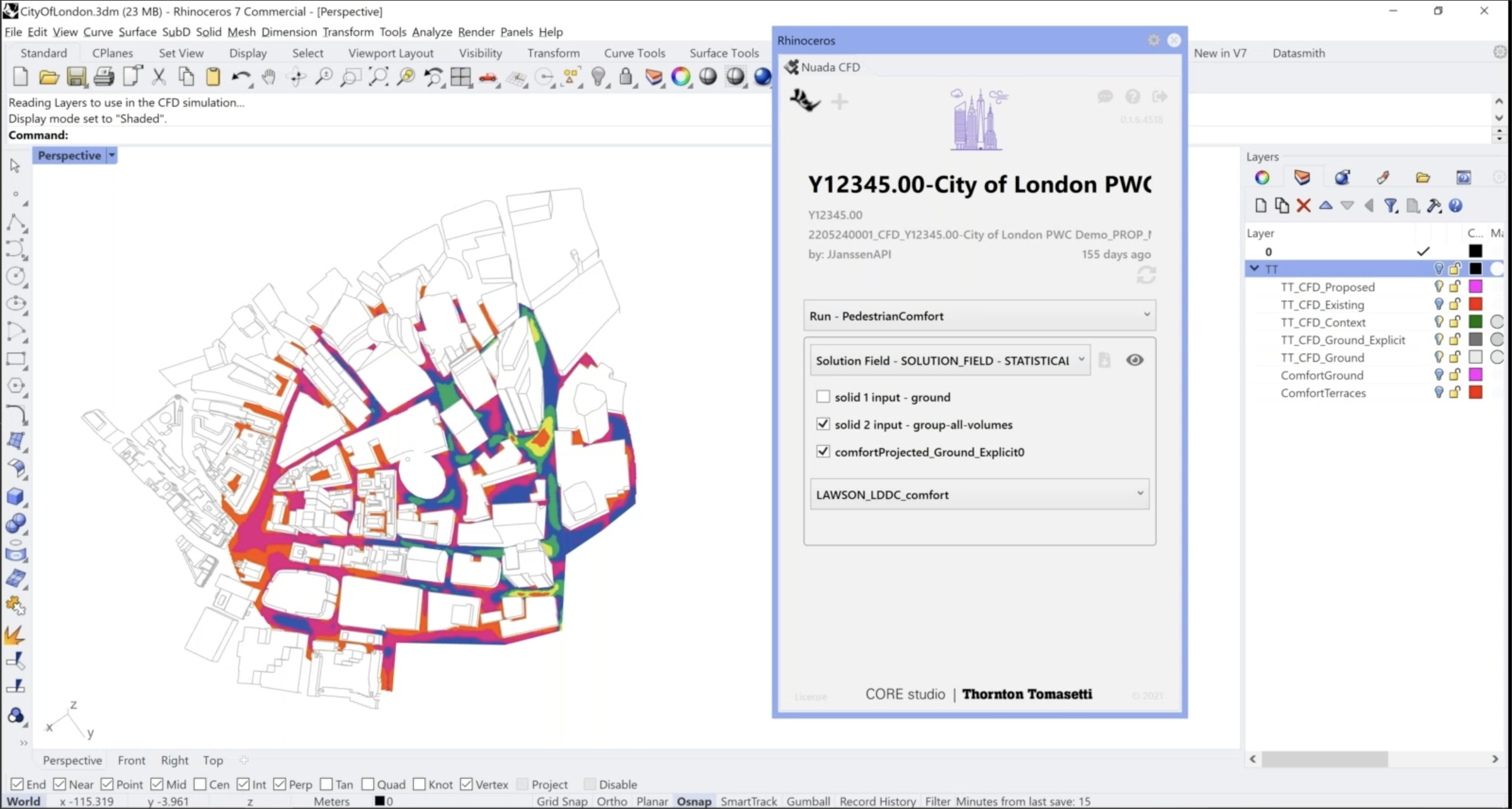The image size is (1512, 809).
Task: Save the model with the floppy disk icon
Action: (x=76, y=77)
